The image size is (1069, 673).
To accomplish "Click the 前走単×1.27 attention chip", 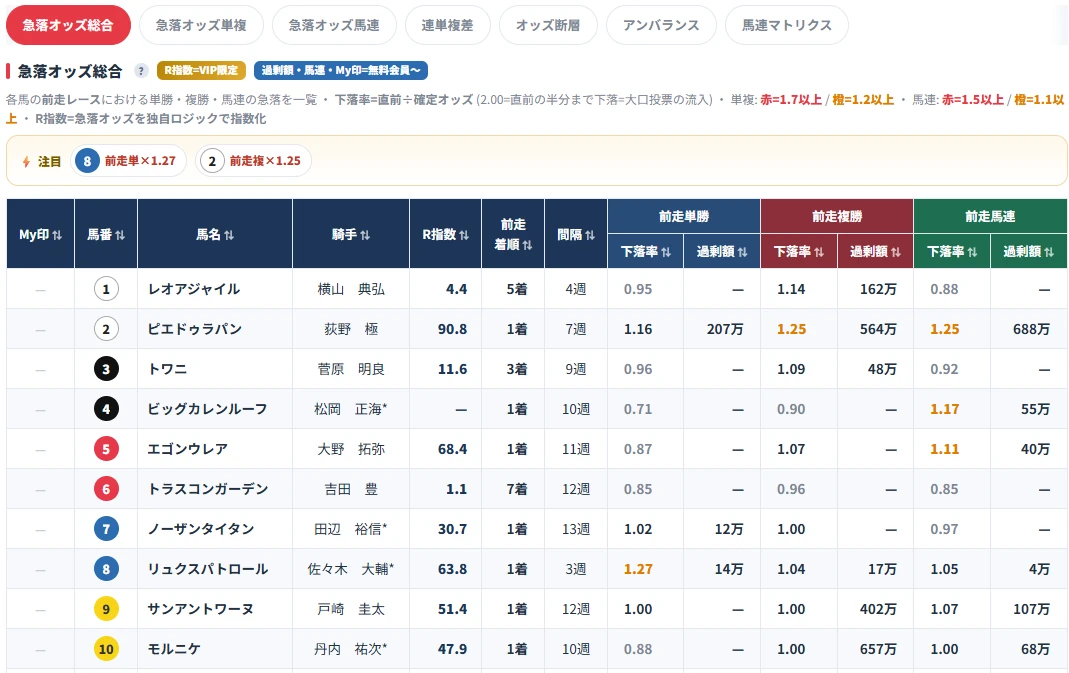I will (128, 161).
